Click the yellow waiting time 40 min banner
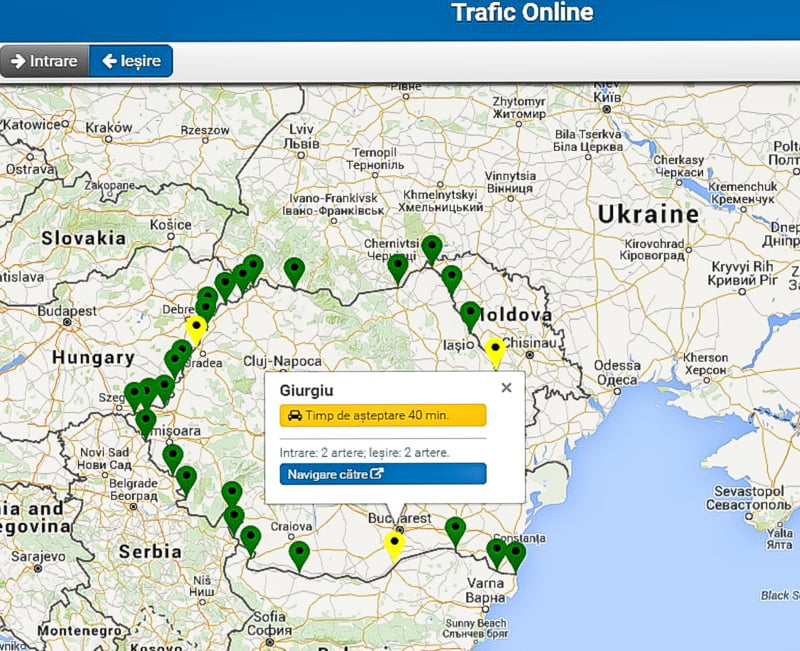 tap(383, 415)
